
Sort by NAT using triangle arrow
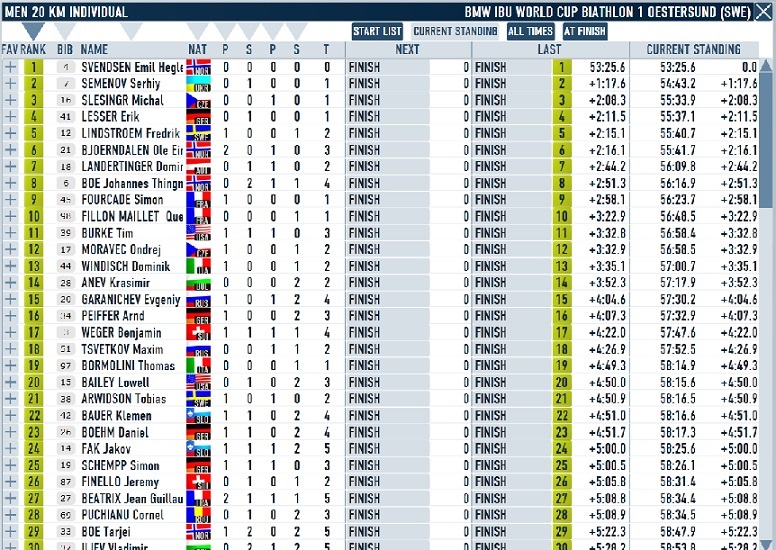pyautogui.click(x=197, y=31)
